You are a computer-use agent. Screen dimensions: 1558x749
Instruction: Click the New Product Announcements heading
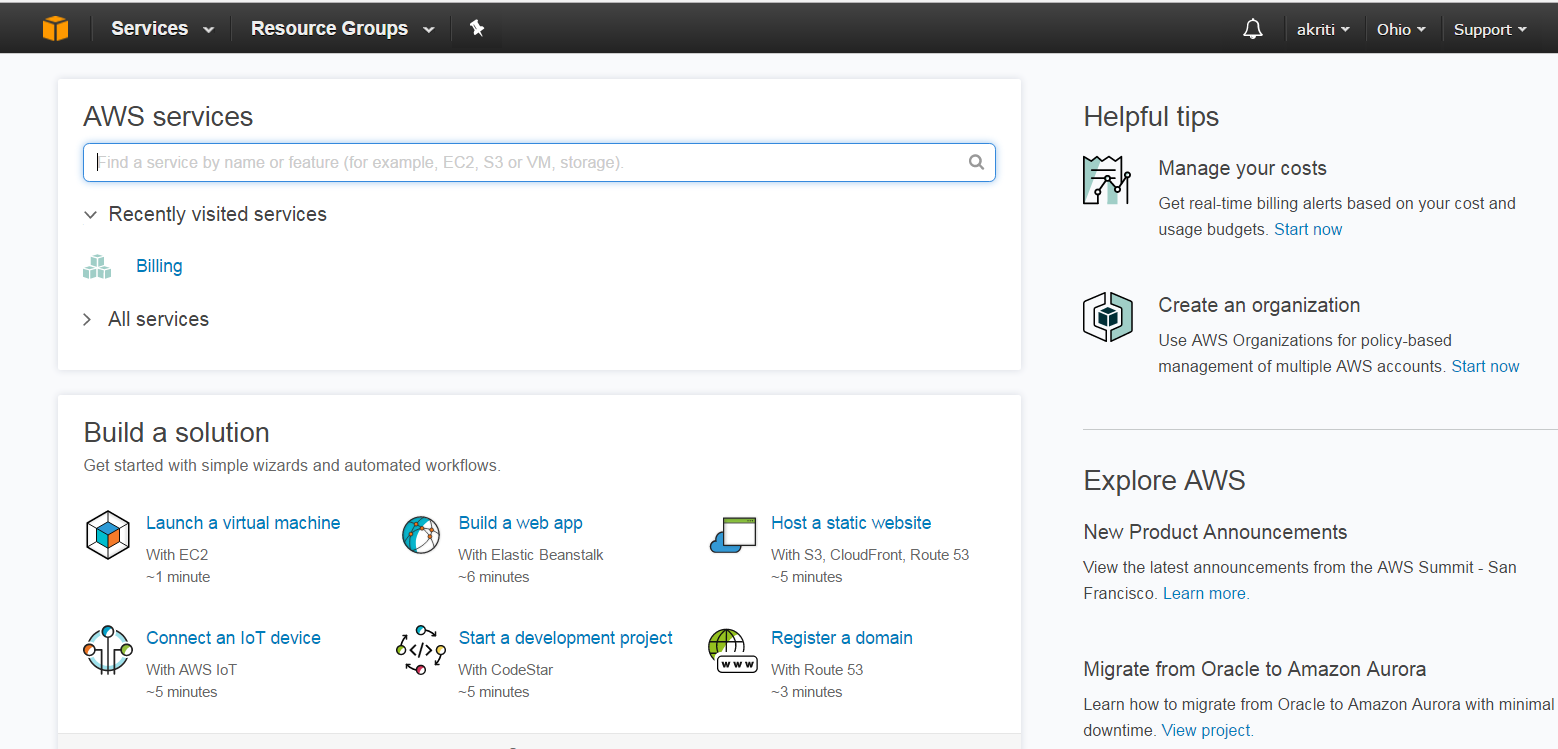coord(1215,532)
